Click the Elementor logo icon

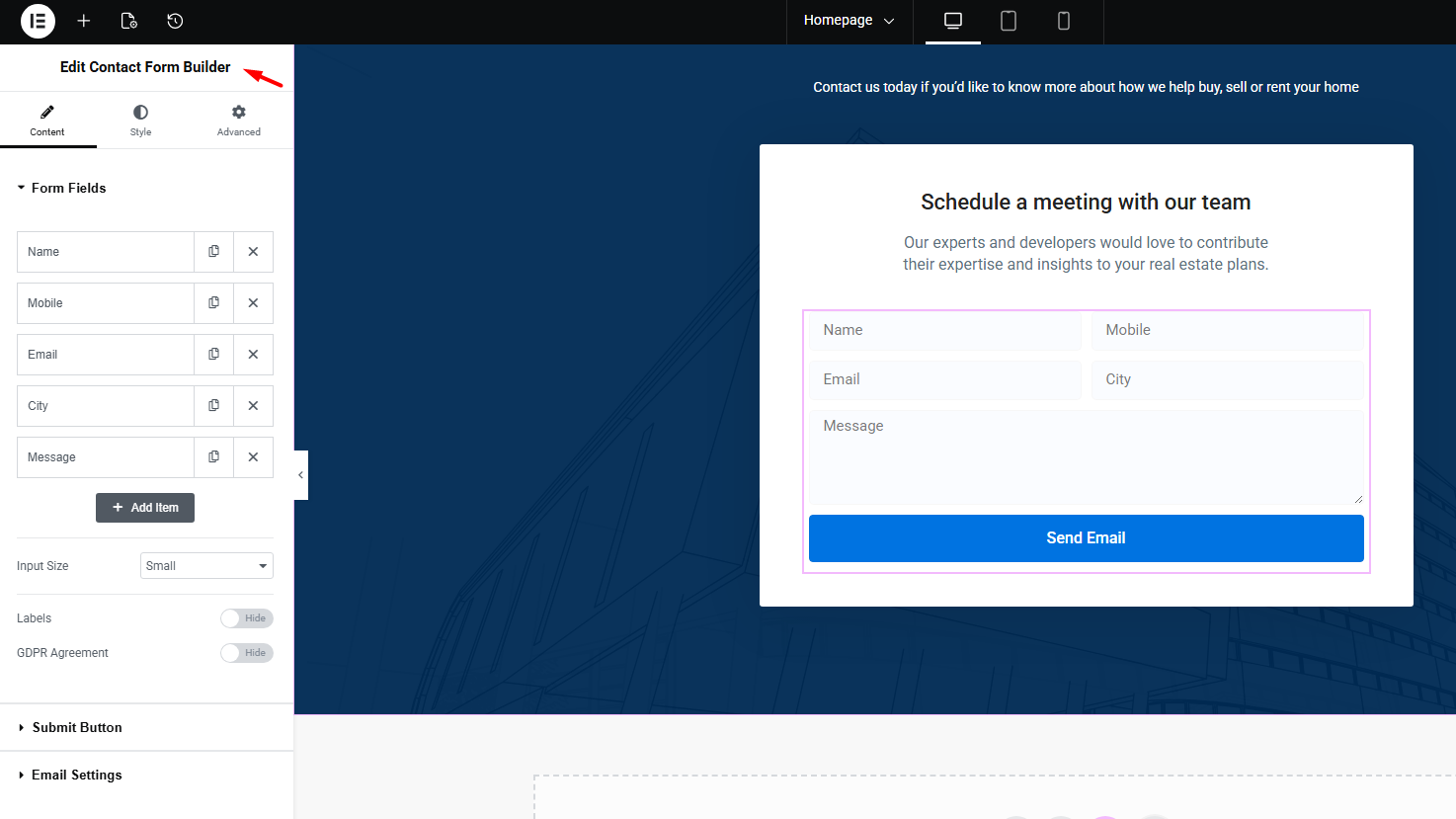click(38, 21)
